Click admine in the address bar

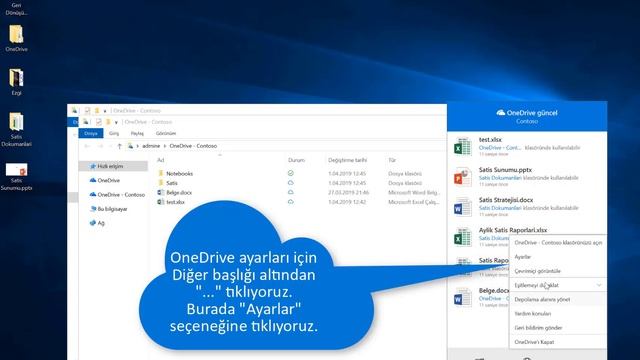click(x=151, y=146)
